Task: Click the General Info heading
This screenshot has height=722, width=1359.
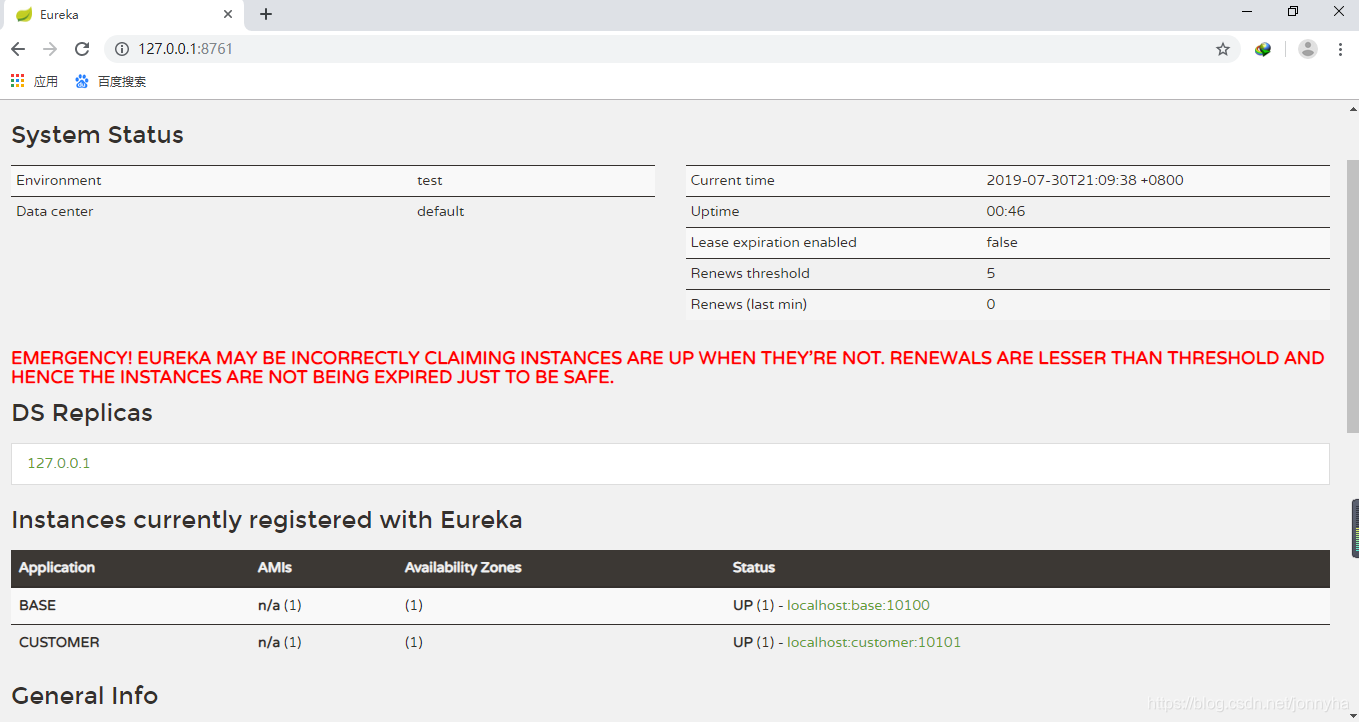Action: click(x=85, y=696)
